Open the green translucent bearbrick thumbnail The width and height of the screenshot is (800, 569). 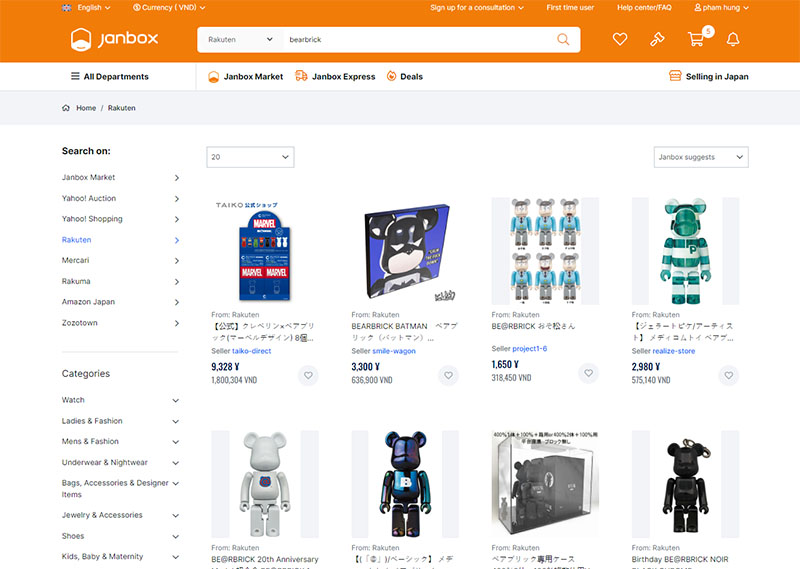click(x=685, y=251)
